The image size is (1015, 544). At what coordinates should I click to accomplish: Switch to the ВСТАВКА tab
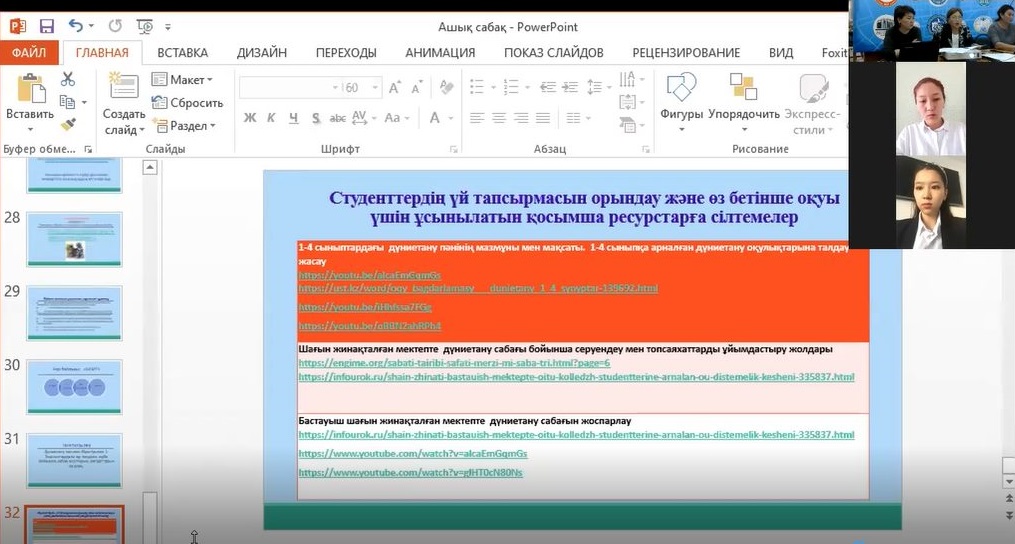[x=182, y=53]
